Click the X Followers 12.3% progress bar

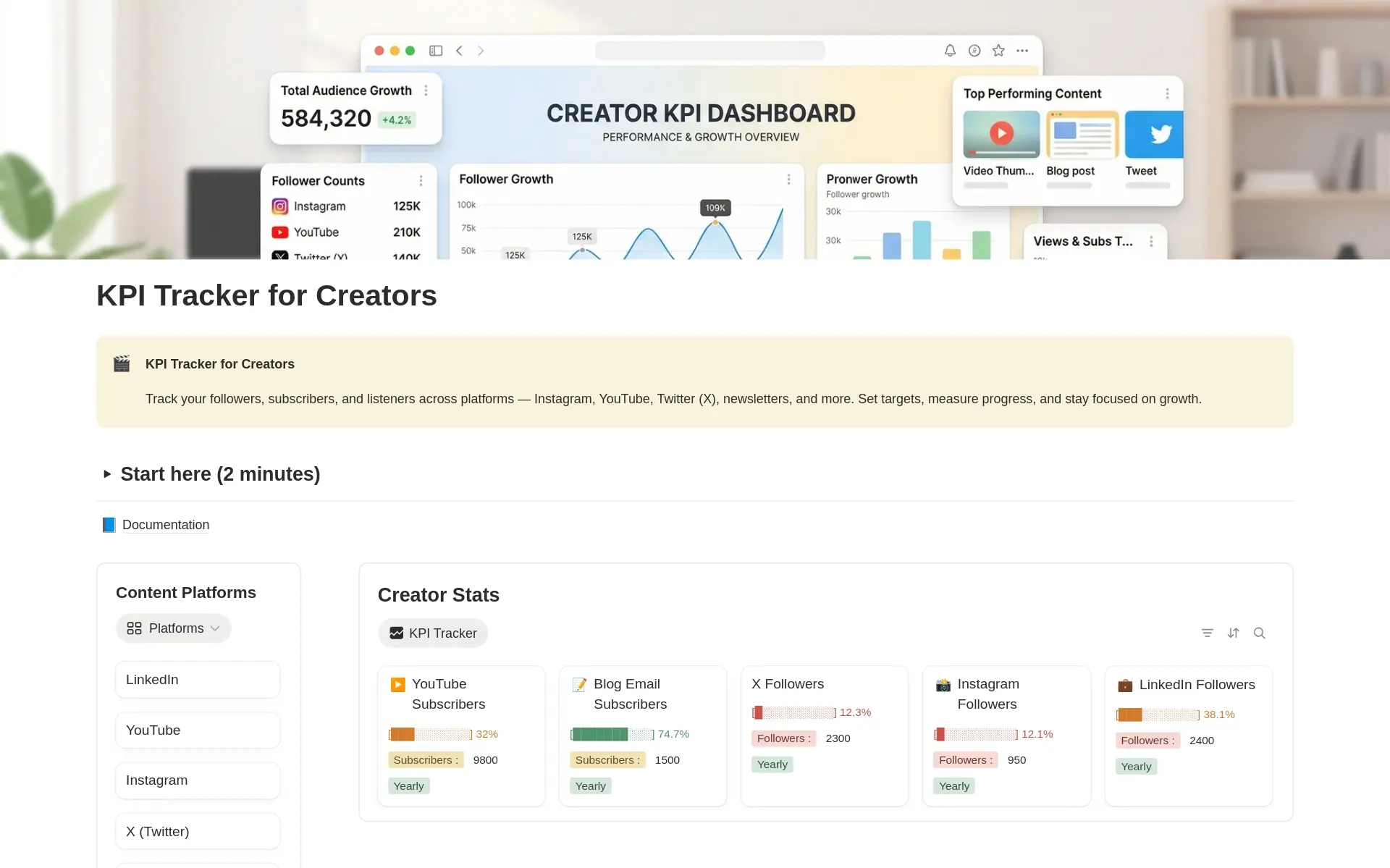tap(793, 712)
